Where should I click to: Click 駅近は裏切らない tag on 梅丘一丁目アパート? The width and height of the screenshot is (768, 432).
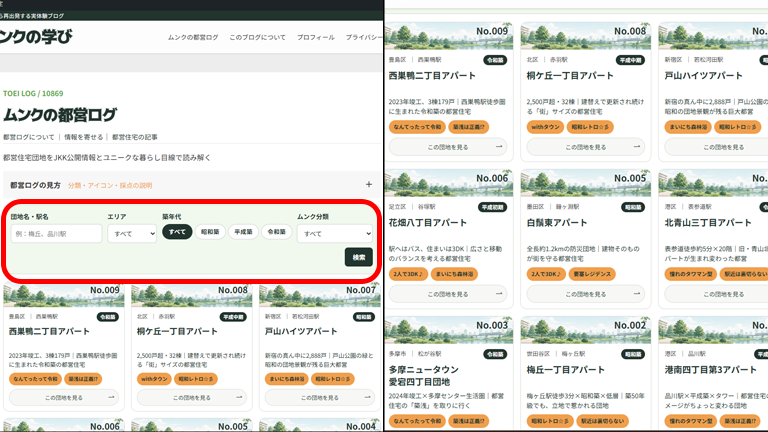[602, 421]
